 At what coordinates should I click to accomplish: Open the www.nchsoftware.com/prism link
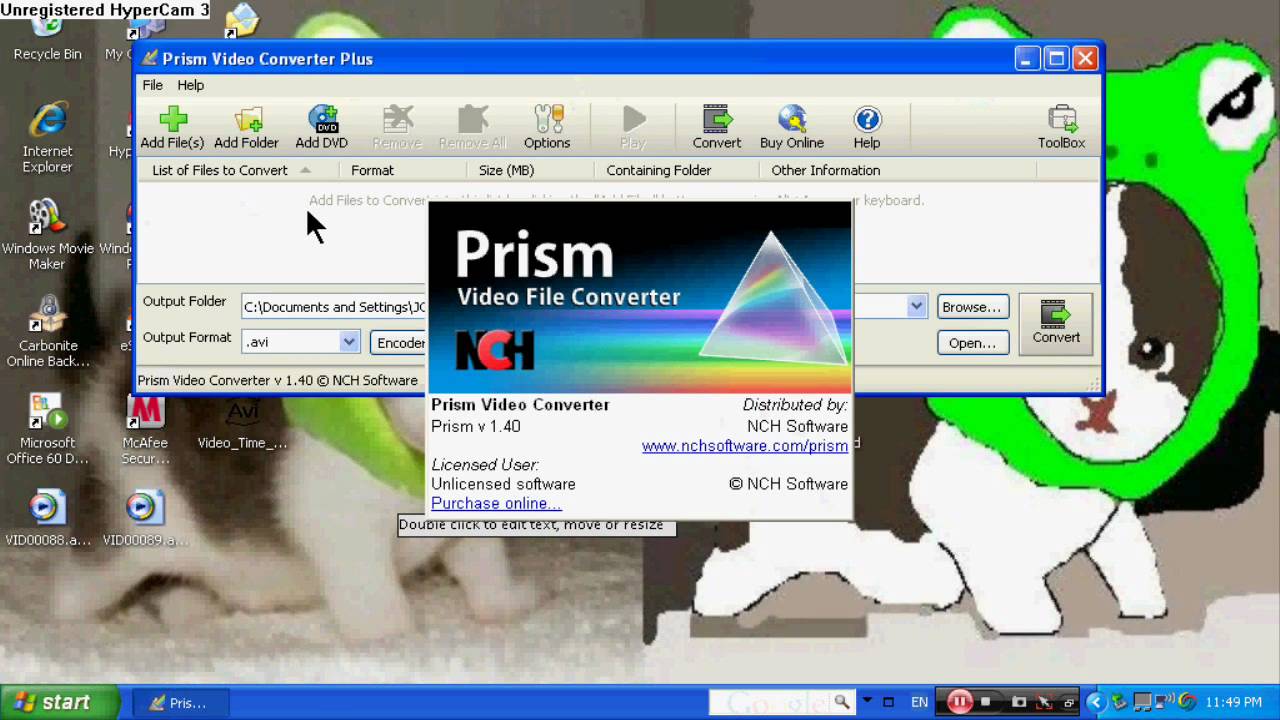coord(745,446)
